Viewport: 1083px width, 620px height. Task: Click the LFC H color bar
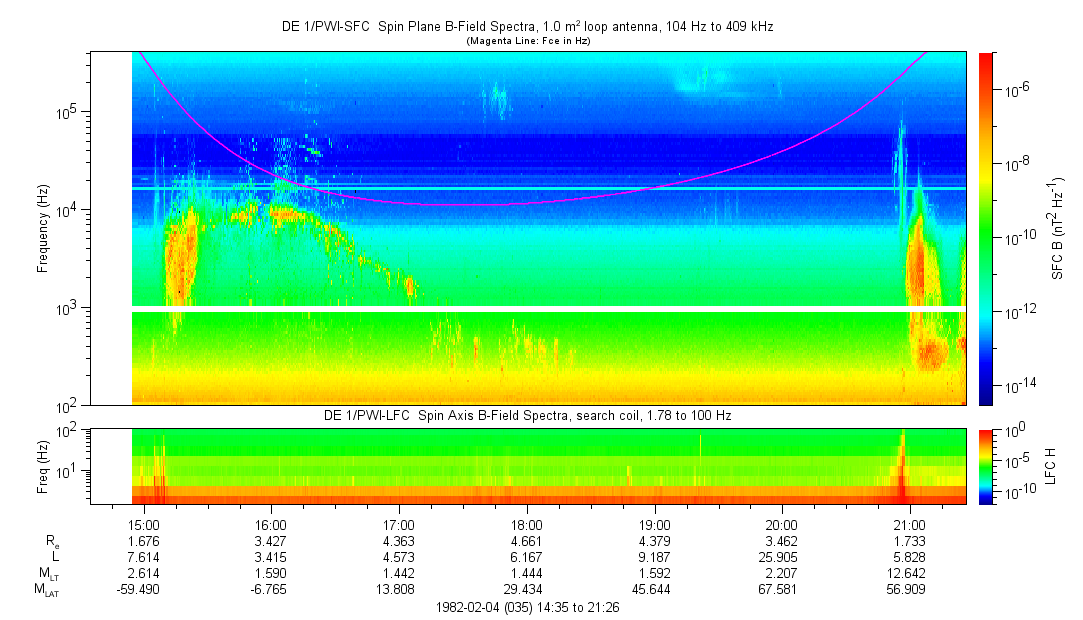pyautogui.click(x=987, y=465)
